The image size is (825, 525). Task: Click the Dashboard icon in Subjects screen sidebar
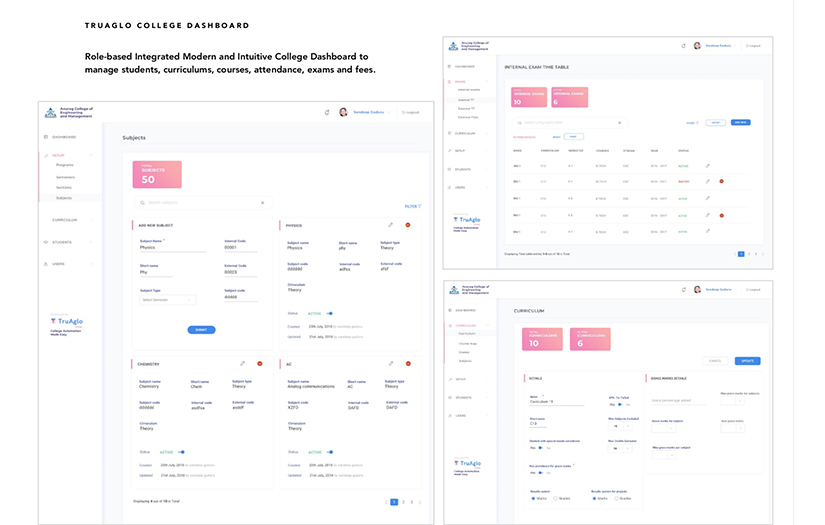pyautogui.click(x=46, y=137)
